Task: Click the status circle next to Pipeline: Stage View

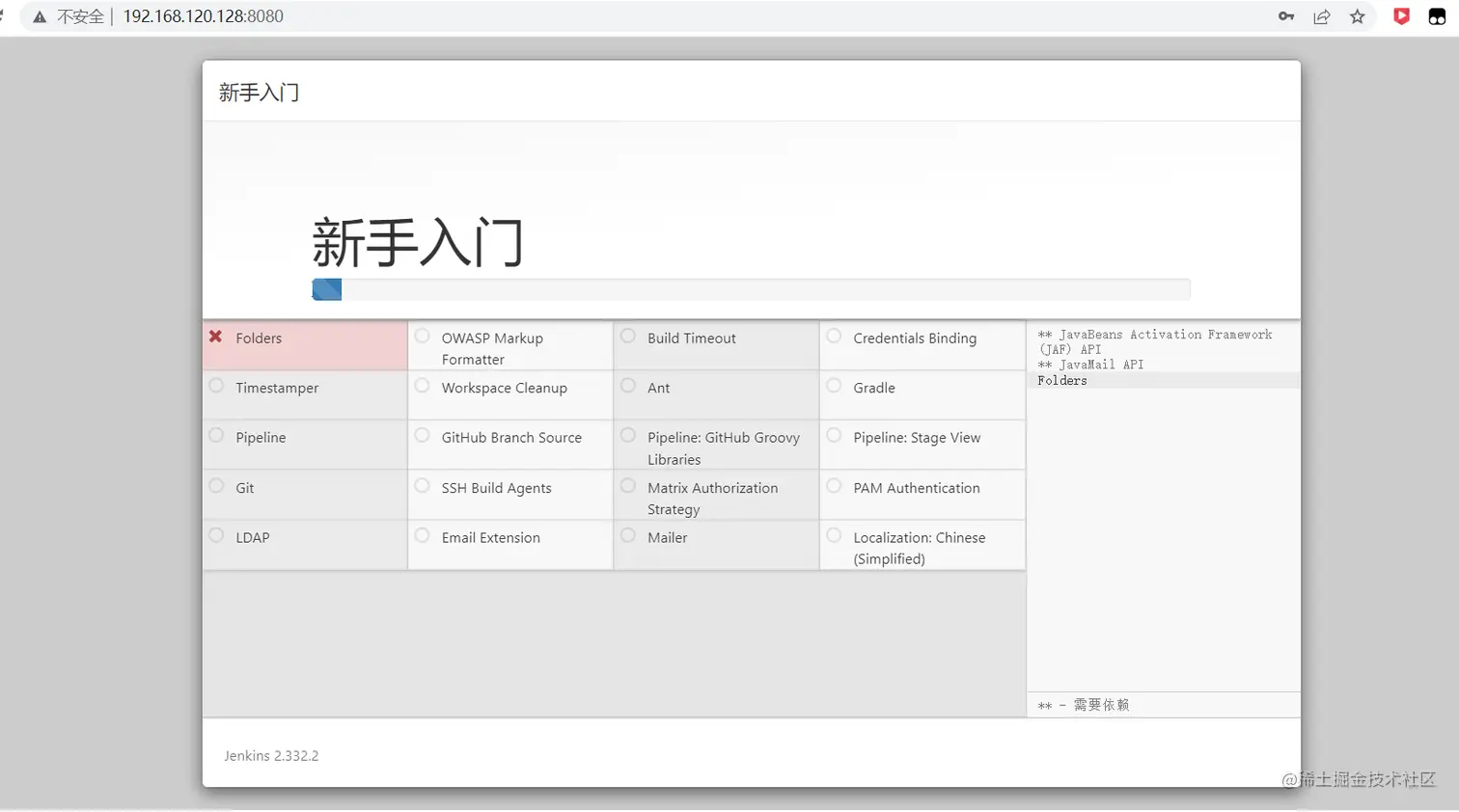Action: click(834, 436)
